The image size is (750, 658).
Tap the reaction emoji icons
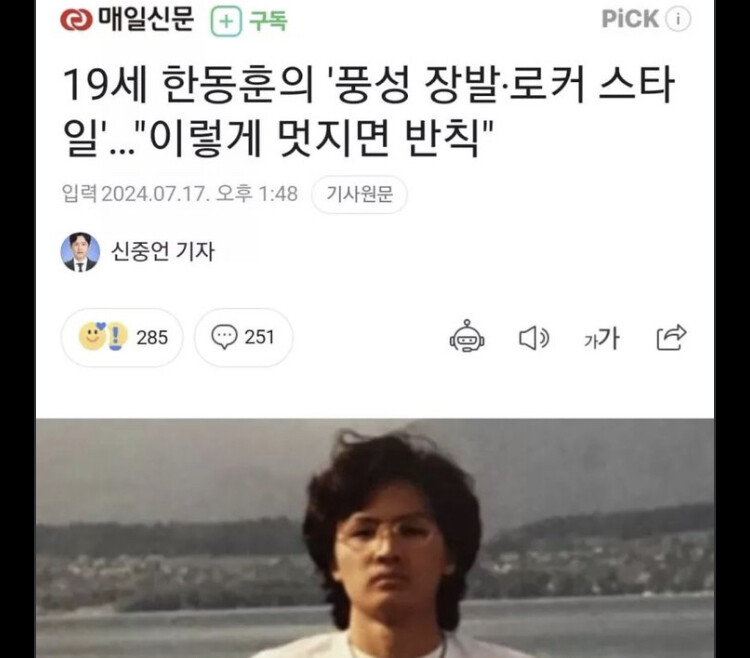coord(103,337)
